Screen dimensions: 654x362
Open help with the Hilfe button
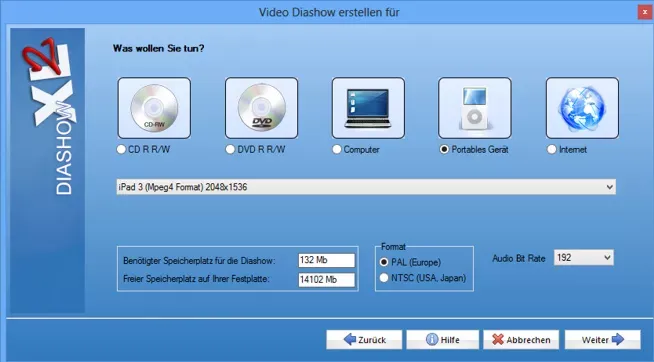pyautogui.click(x=443, y=340)
